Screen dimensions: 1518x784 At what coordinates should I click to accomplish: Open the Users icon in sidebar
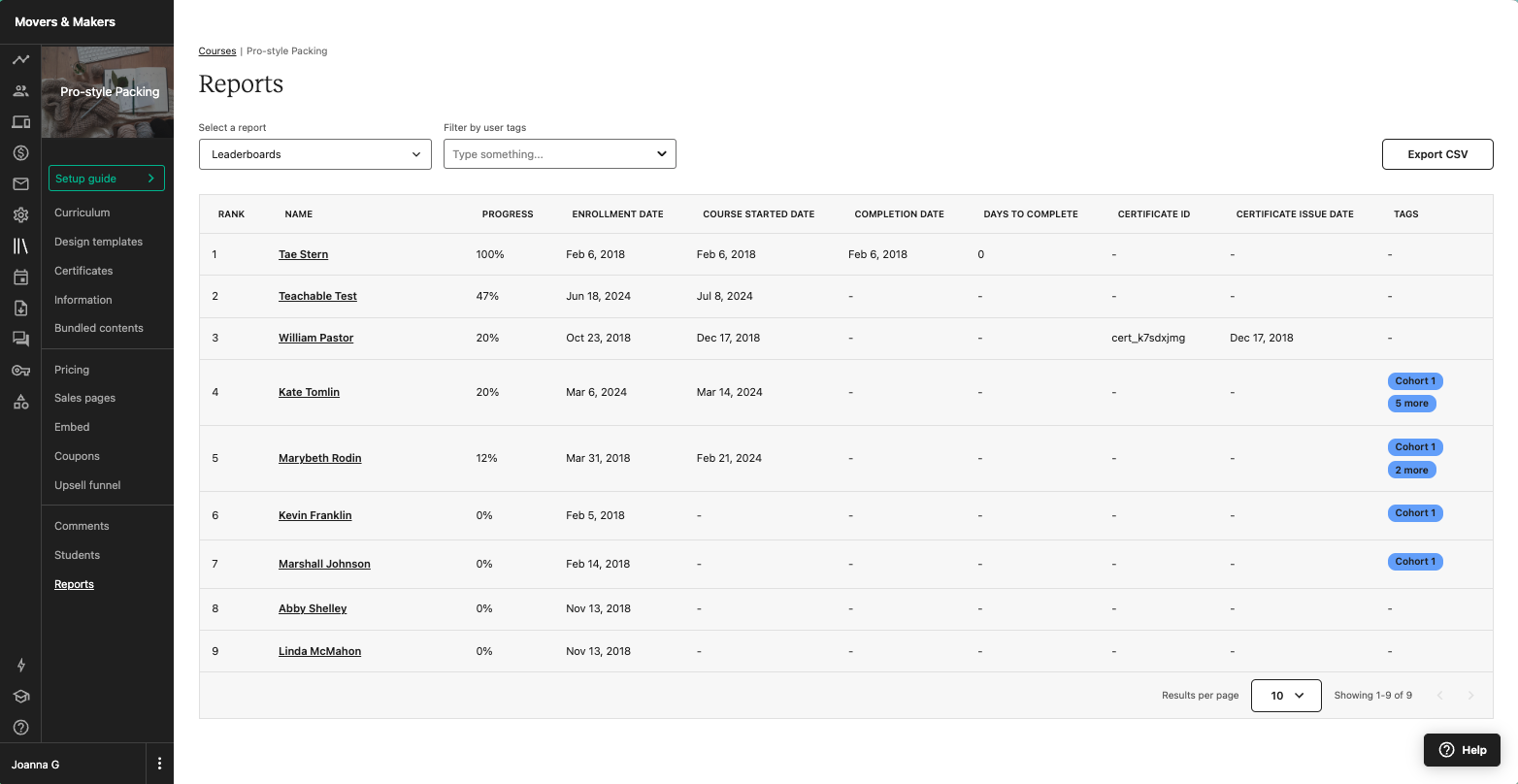(x=20, y=91)
